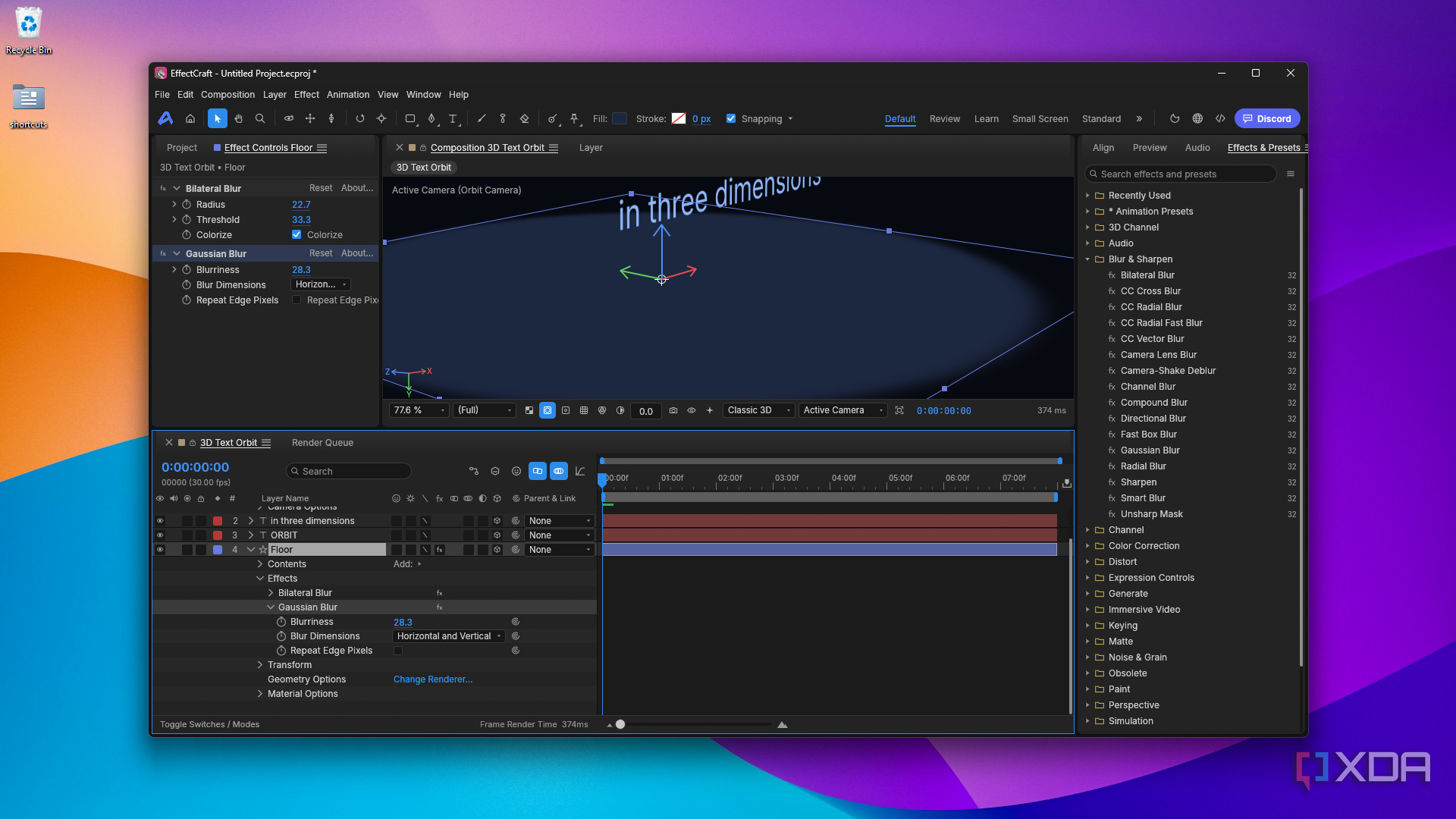Open the graph editor icon
1456x819 pixels.
point(580,471)
